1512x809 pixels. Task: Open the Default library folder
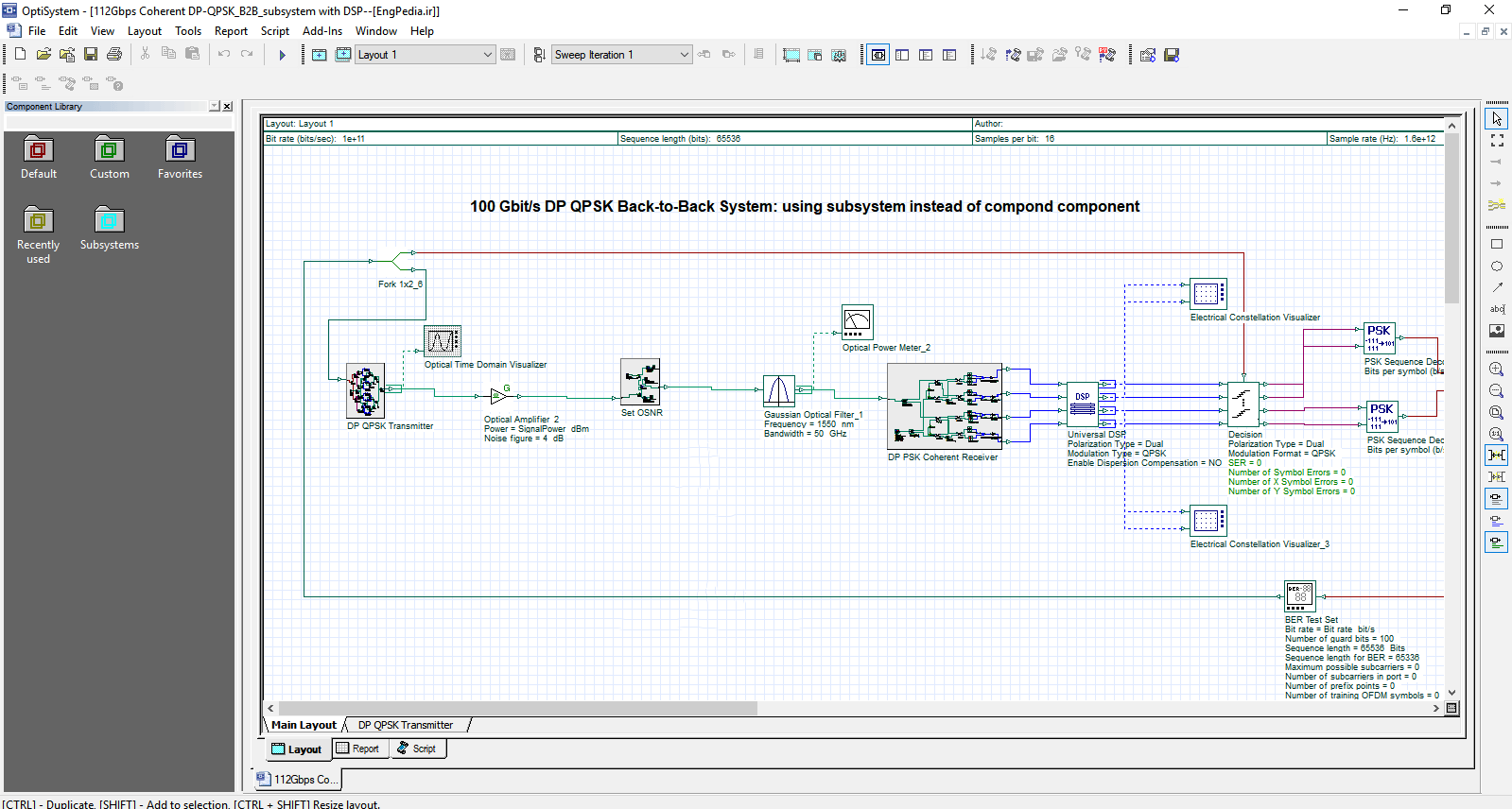click(39, 157)
